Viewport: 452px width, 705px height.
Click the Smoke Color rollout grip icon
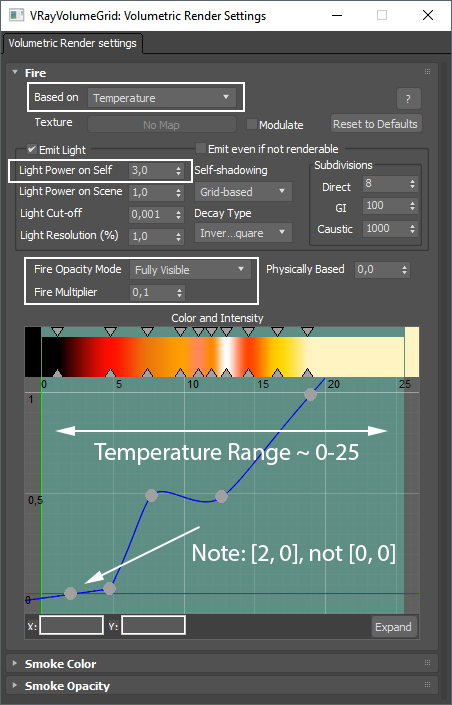click(427, 662)
